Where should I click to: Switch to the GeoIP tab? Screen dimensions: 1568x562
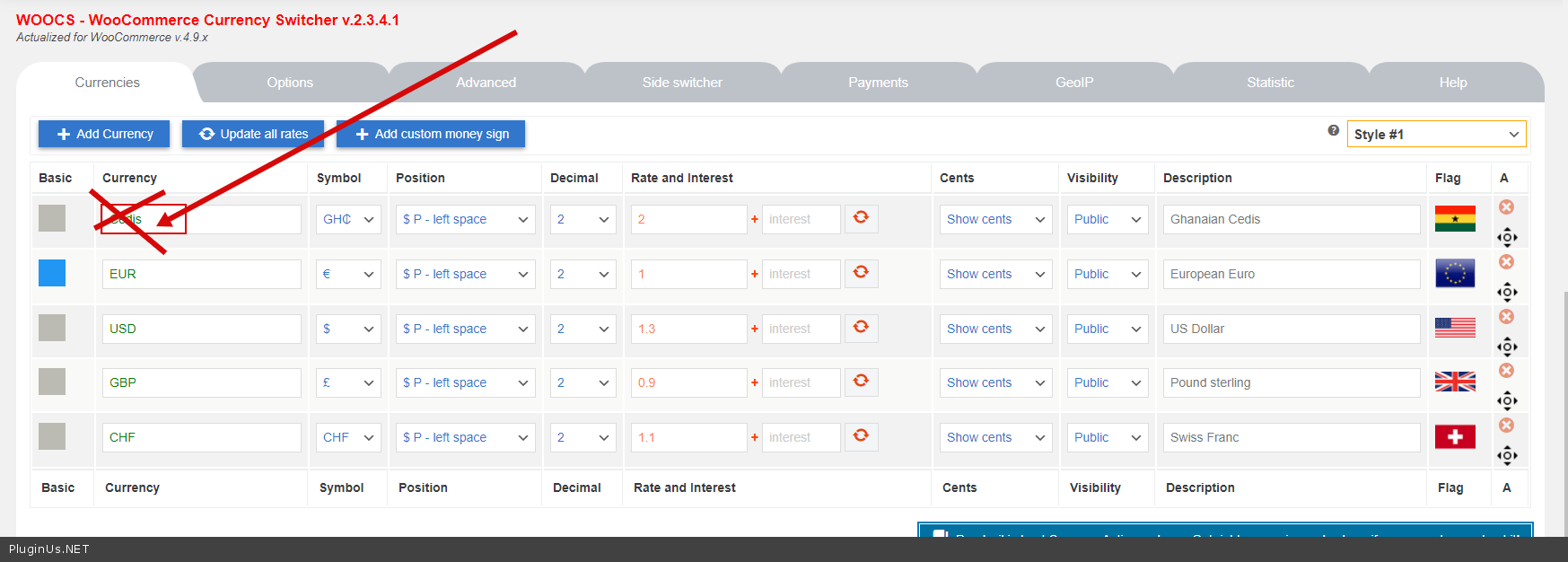pos(1073,83)
